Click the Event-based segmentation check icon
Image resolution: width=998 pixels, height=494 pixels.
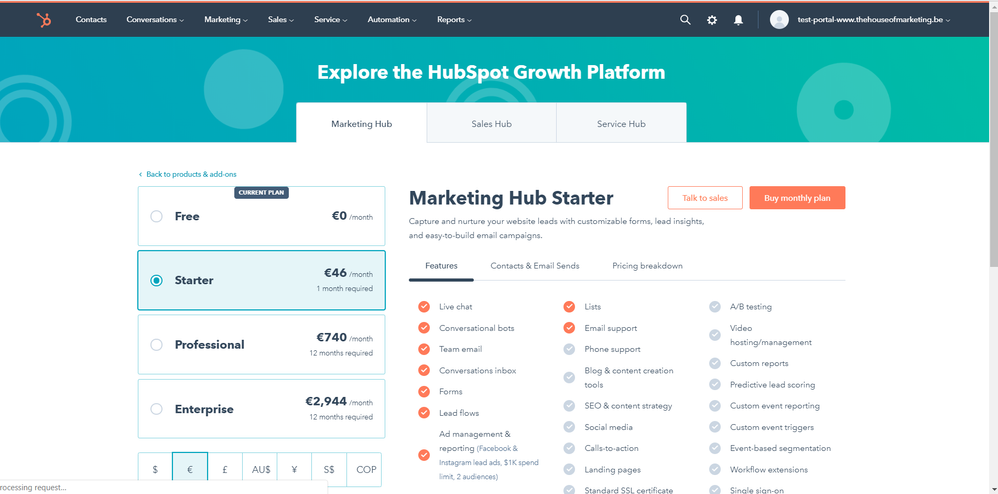715,448
